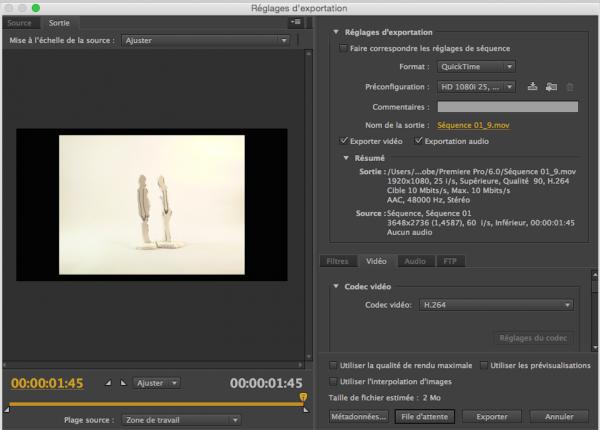Click the Taille de fichier estimée text
The width and height of the screenshot is (600, 430).
click(x=385, y=398)
